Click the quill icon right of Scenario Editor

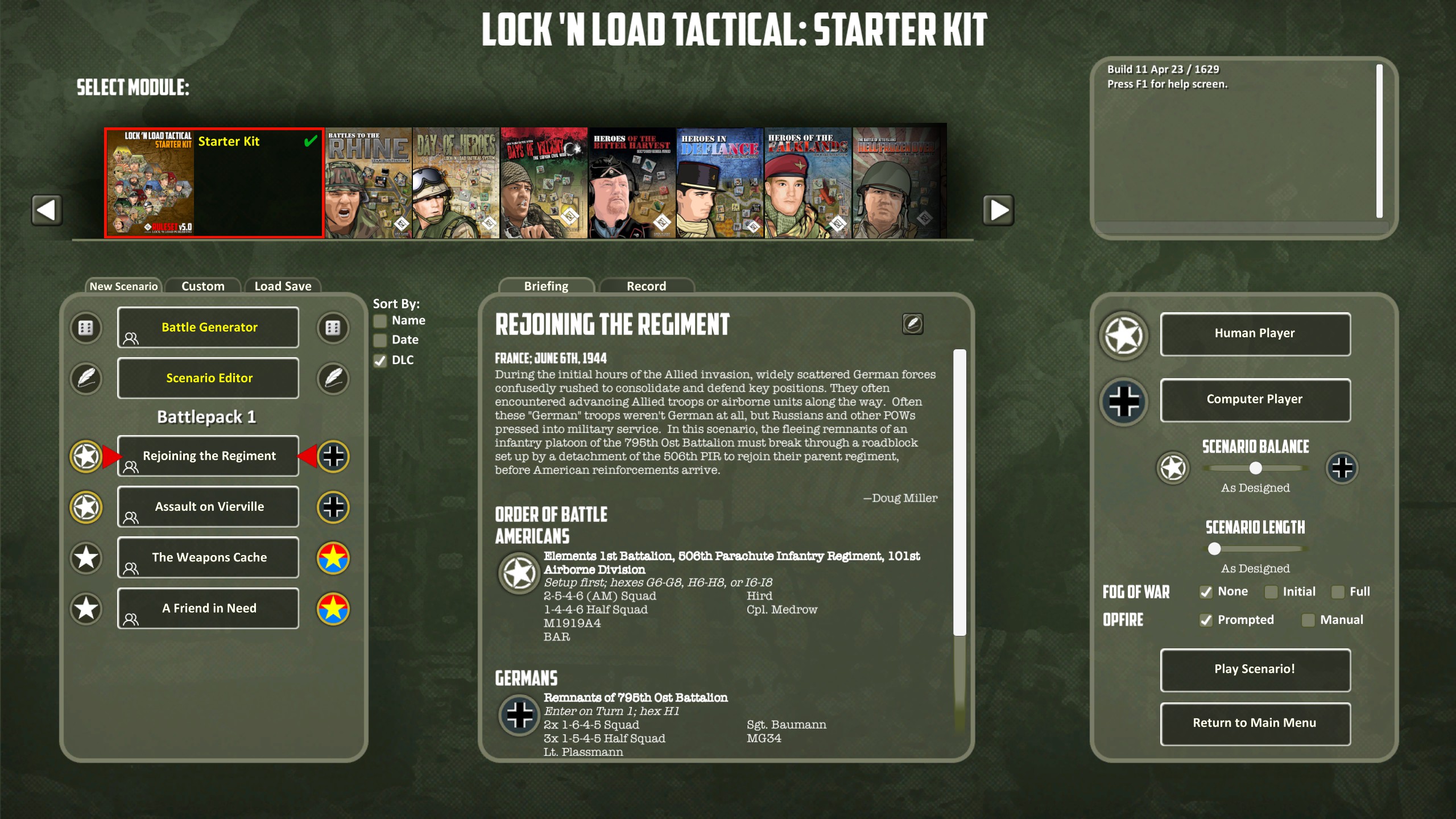pos(333,378)
